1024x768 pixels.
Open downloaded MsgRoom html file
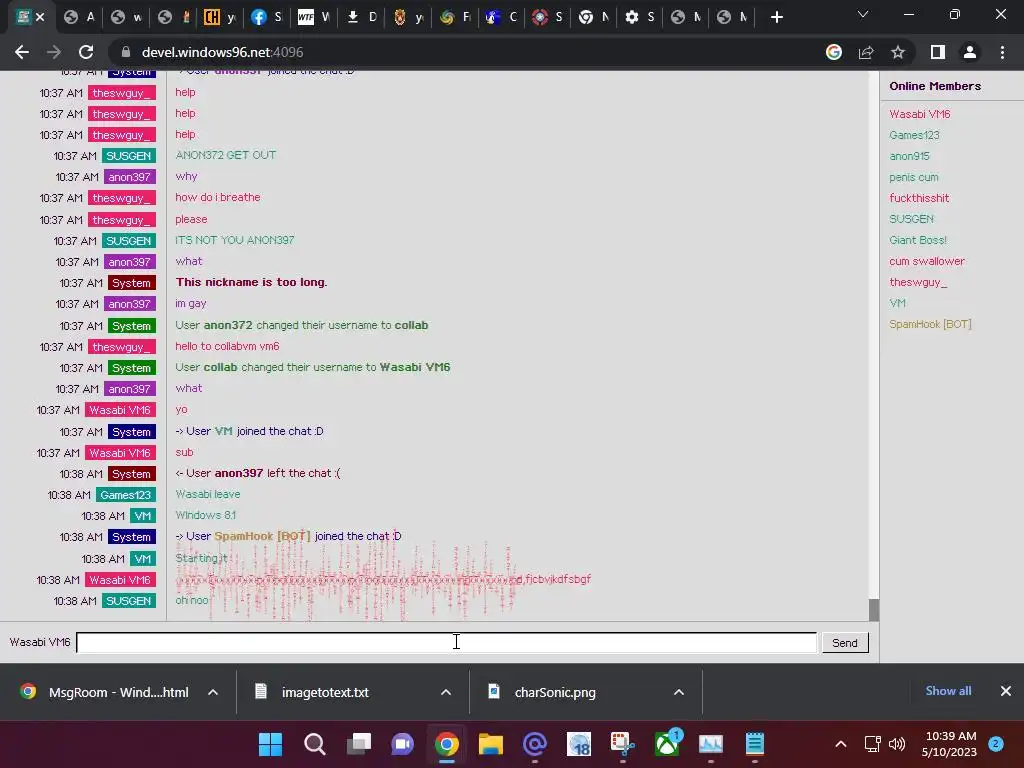104,692
